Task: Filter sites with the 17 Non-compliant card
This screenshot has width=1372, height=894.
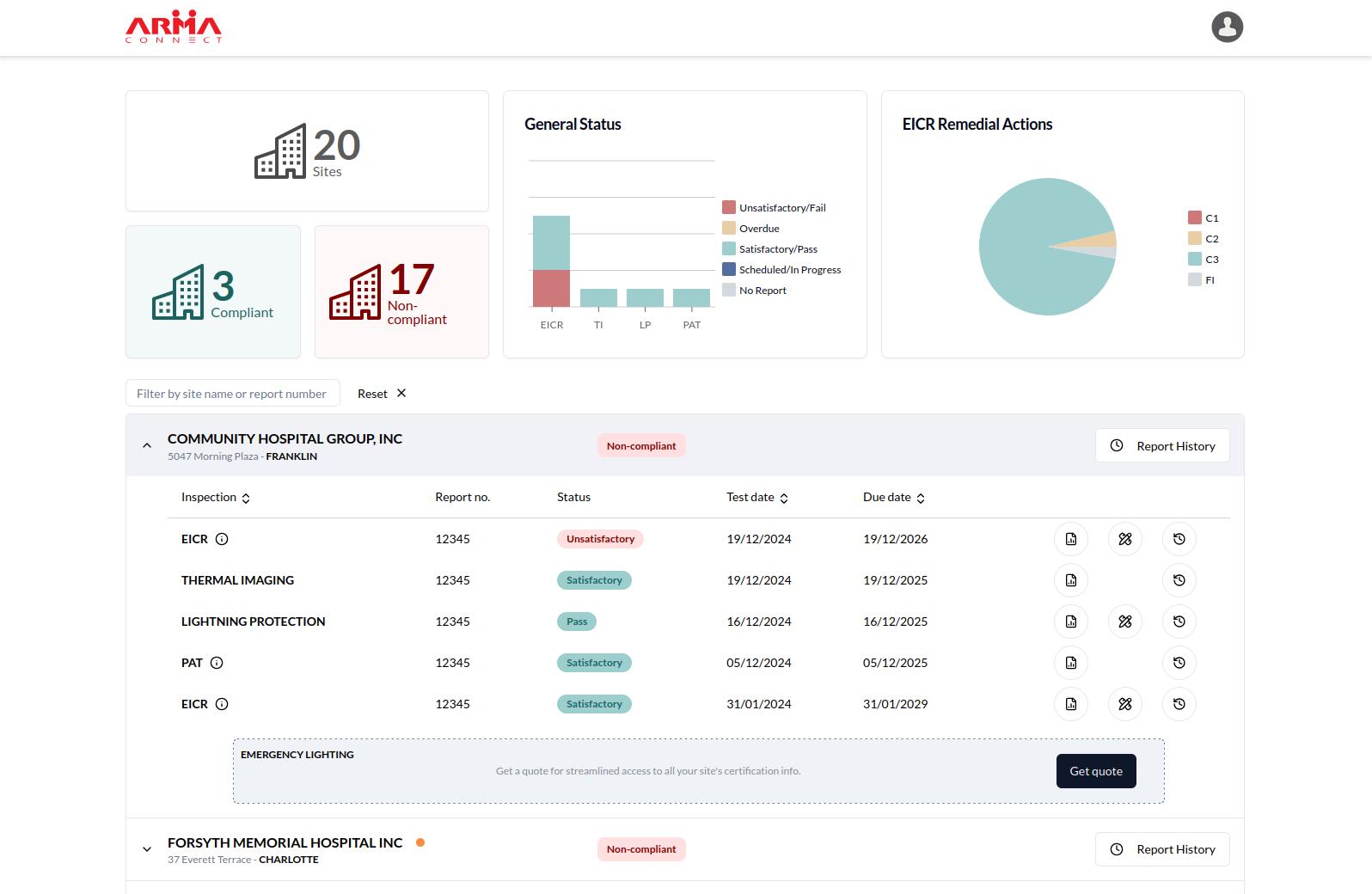Action: coord(401,292)
